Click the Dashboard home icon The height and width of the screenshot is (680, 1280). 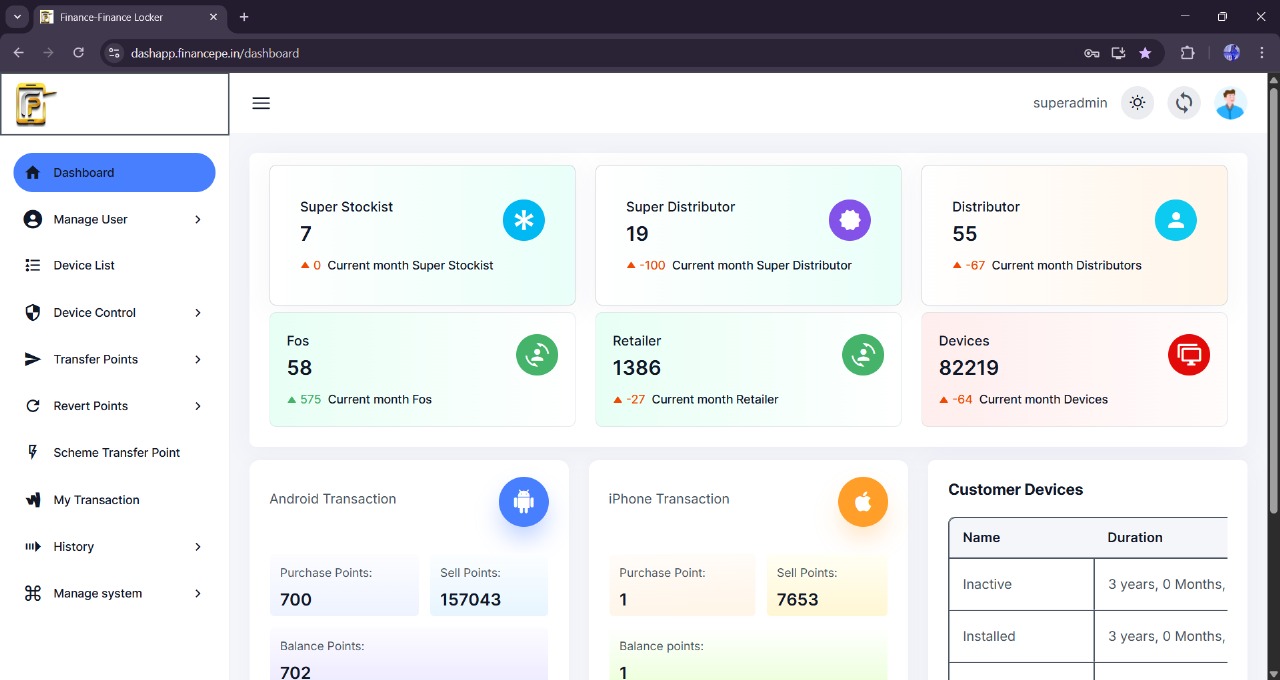tap(33, 172)
